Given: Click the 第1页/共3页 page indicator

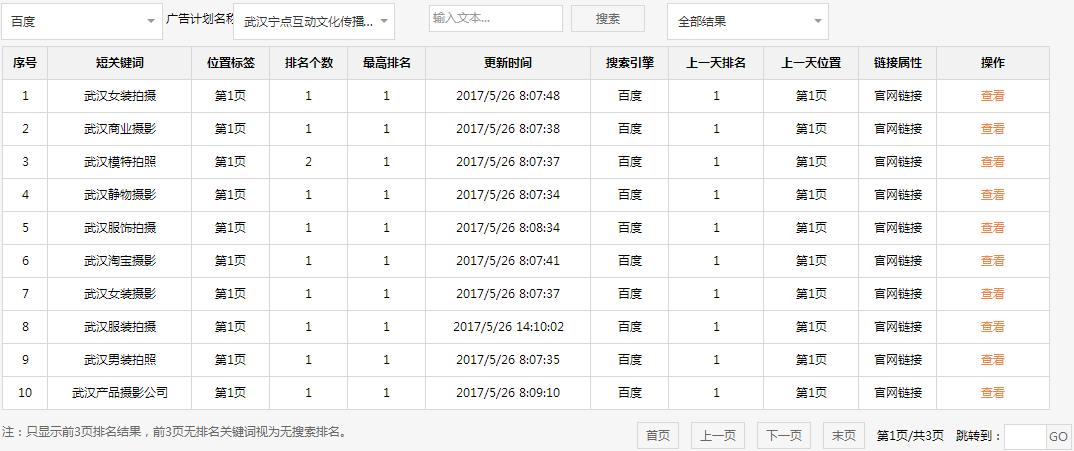Looking at the screenshot, I should [910, 436].
